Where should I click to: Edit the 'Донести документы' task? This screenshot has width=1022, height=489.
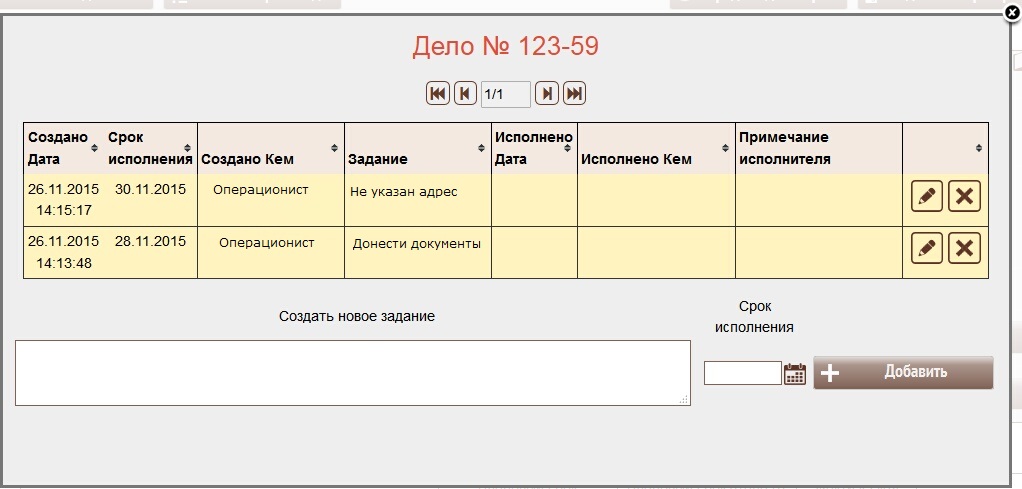point(927,248)
